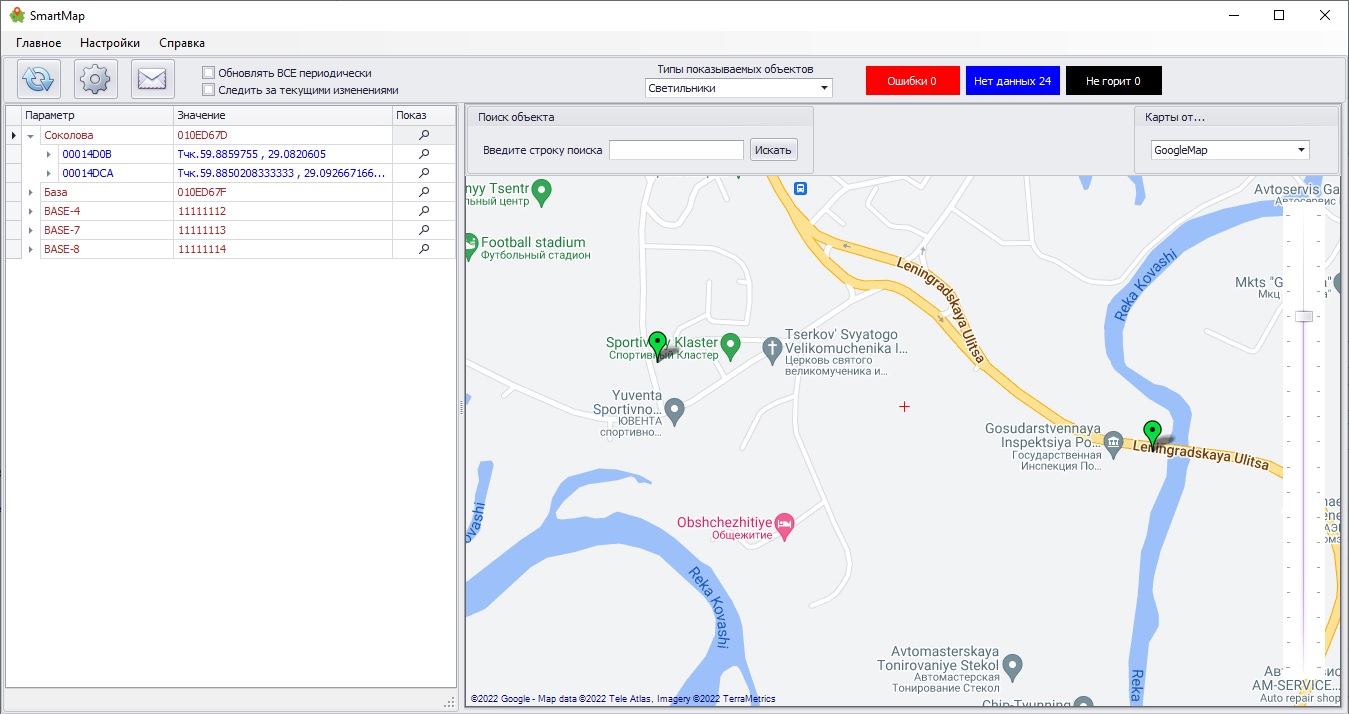Image resolution: width=1349 pixels, height=714 pixels.
Task: Enable 'Следить за текущими изменениями' checkbox
Action: point(208,89)
